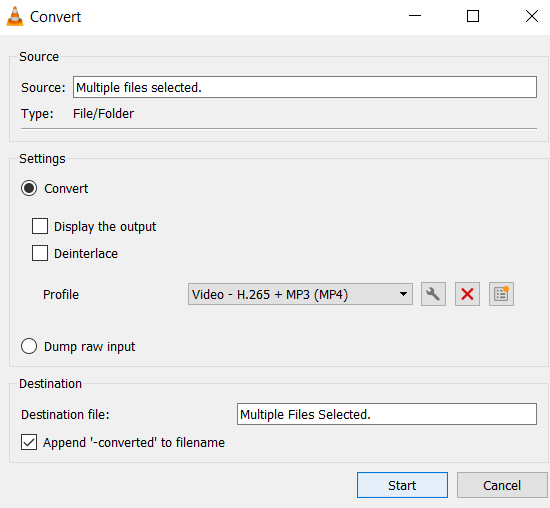550x508 pixels.
Task: Minimize the Convert window
Action: [x=415, y=16]
